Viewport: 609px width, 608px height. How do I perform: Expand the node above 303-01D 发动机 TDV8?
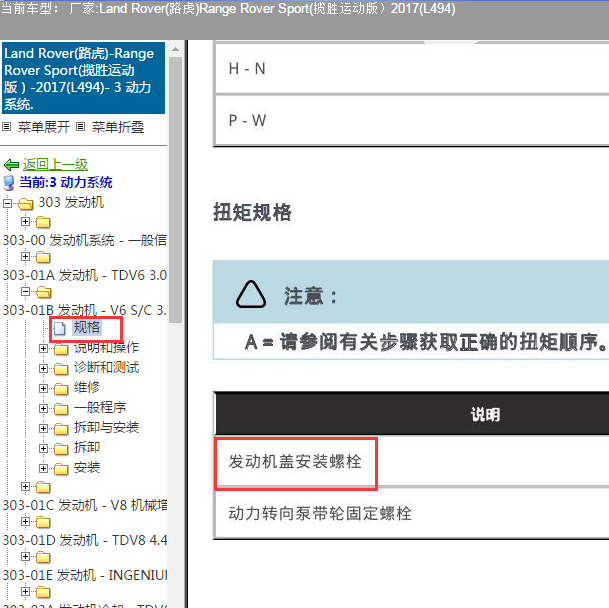pyautogui.click(x=25, y=521)
